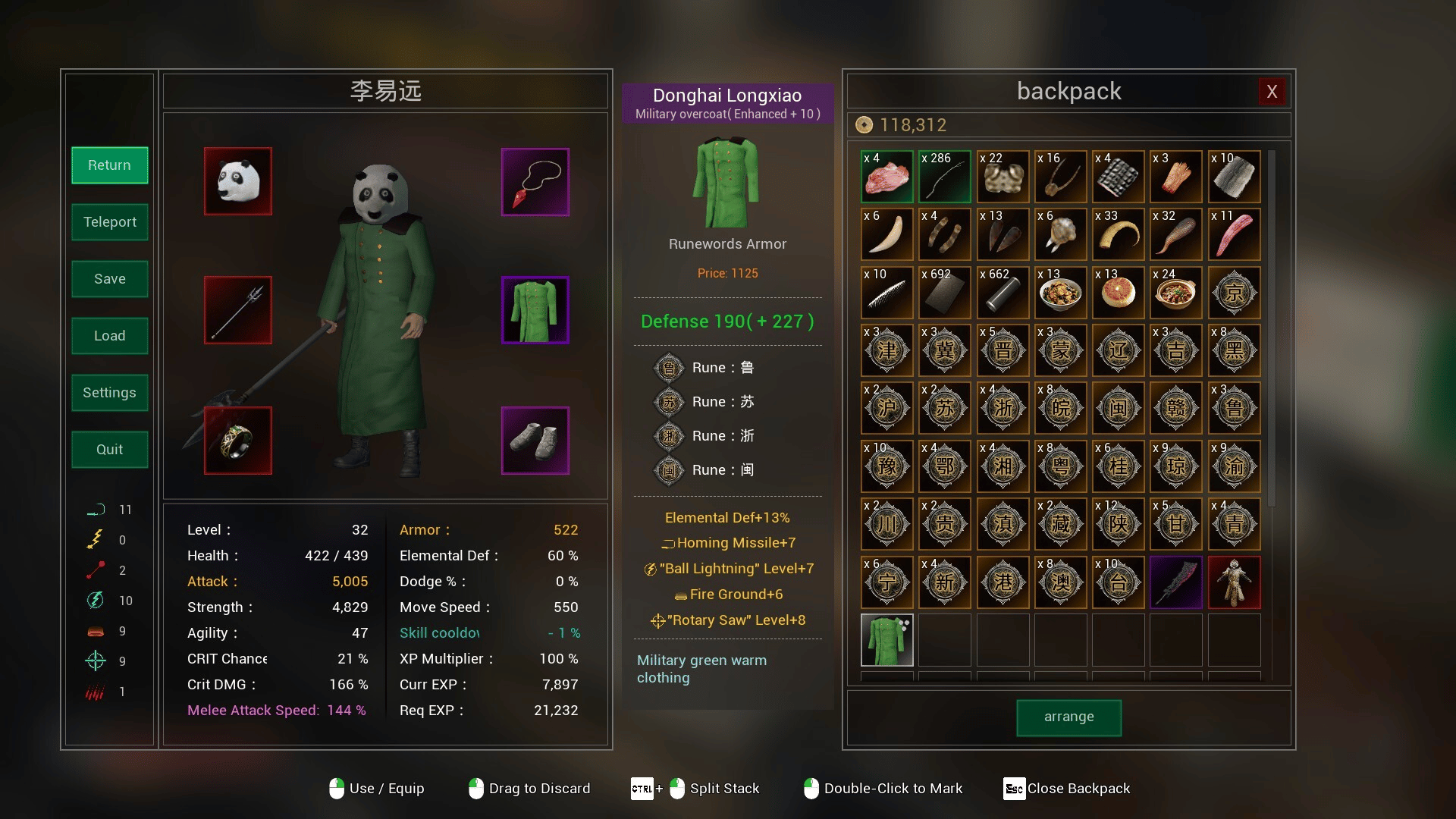1456x819 pixels.
Task: Click the 京 rune in backpack
Action: coord(1235,293)
